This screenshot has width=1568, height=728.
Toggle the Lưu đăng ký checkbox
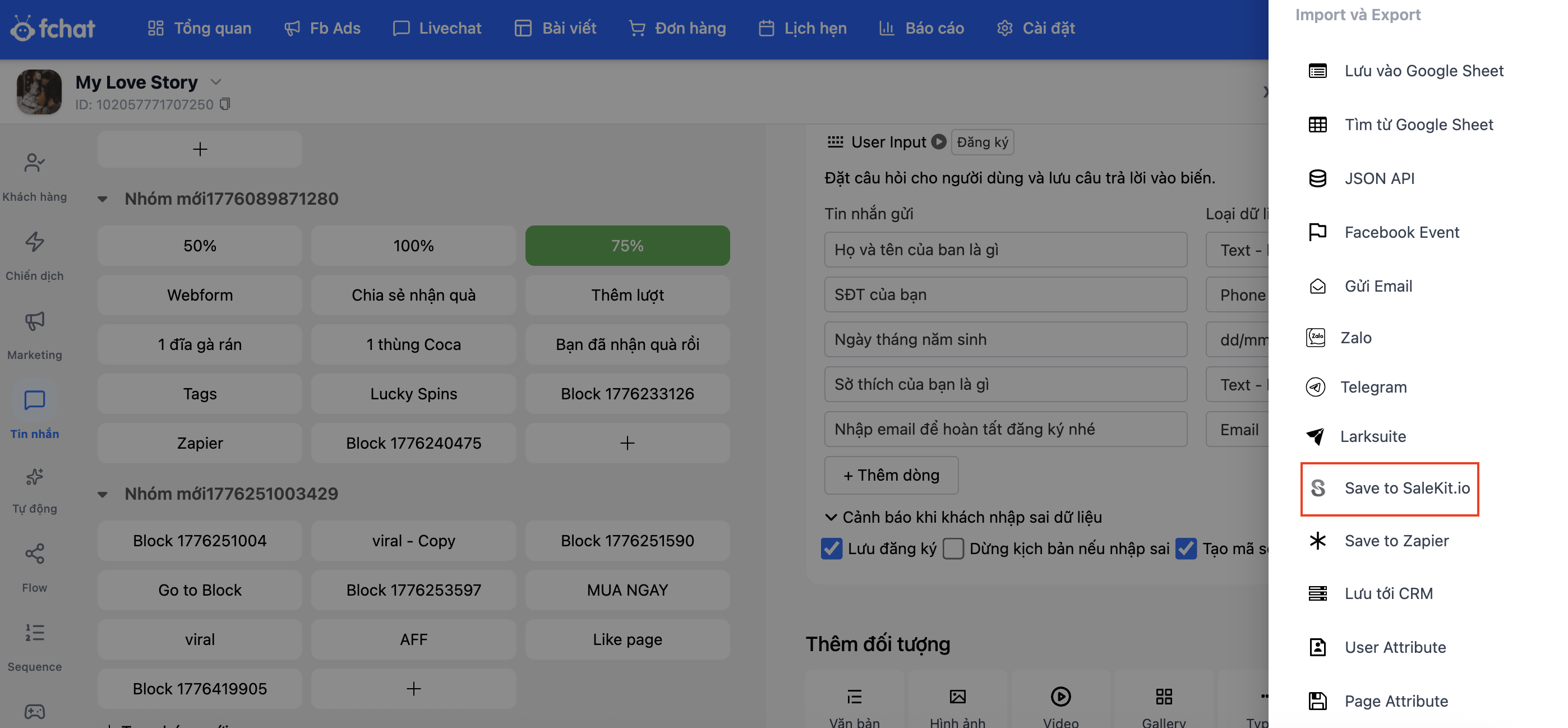pyautogui.click(x=832, y=549)
